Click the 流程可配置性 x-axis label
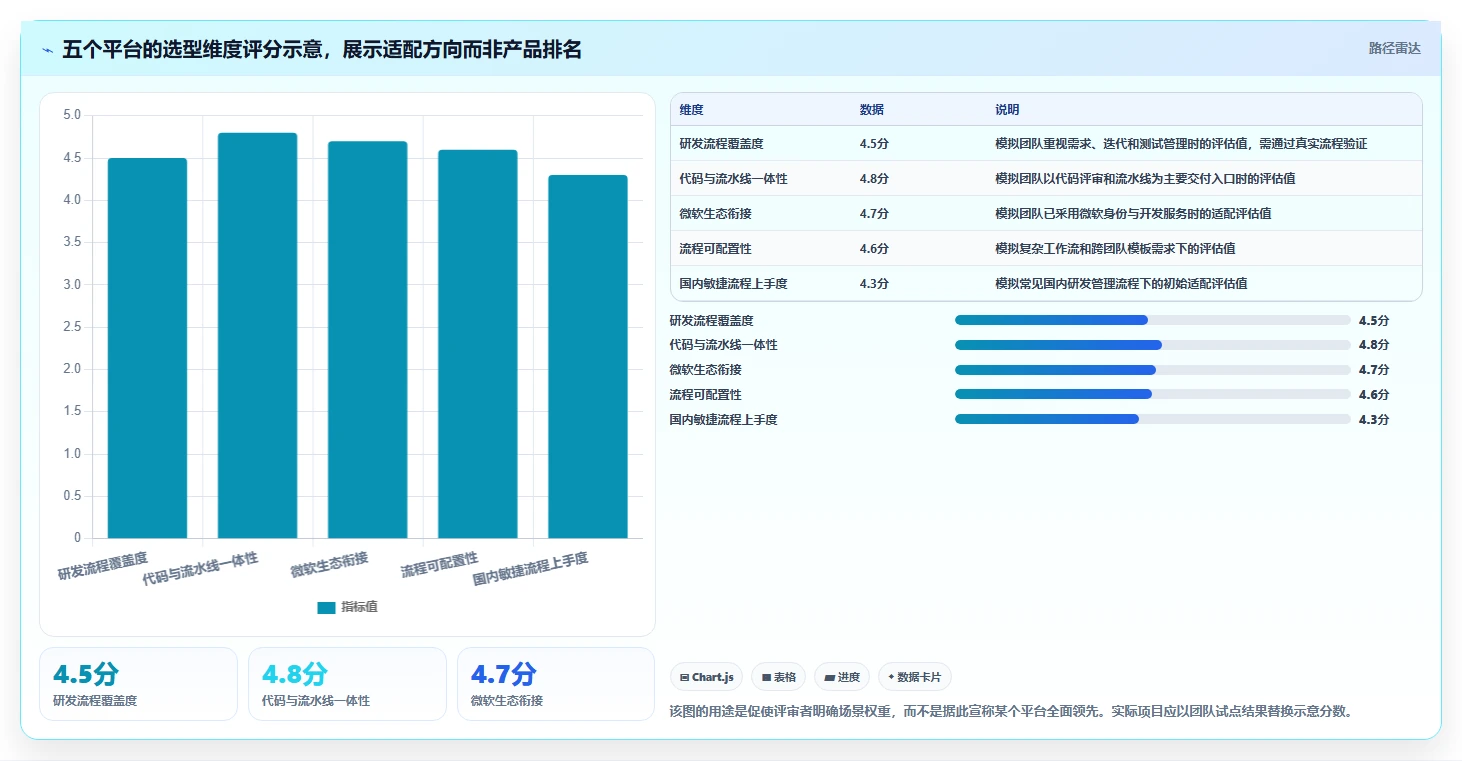This screenshot has width=1462, height=761. click(x=440, y=564)
